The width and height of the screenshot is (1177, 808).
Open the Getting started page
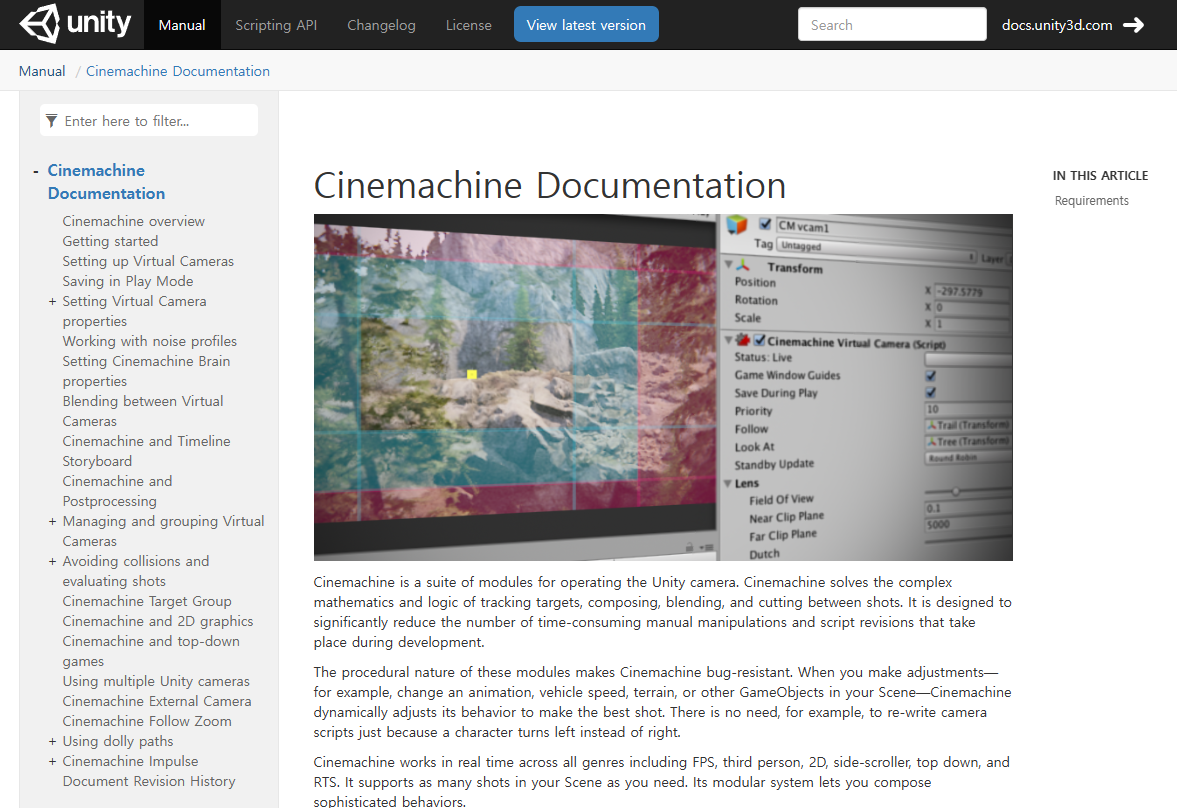coord(110,241)
